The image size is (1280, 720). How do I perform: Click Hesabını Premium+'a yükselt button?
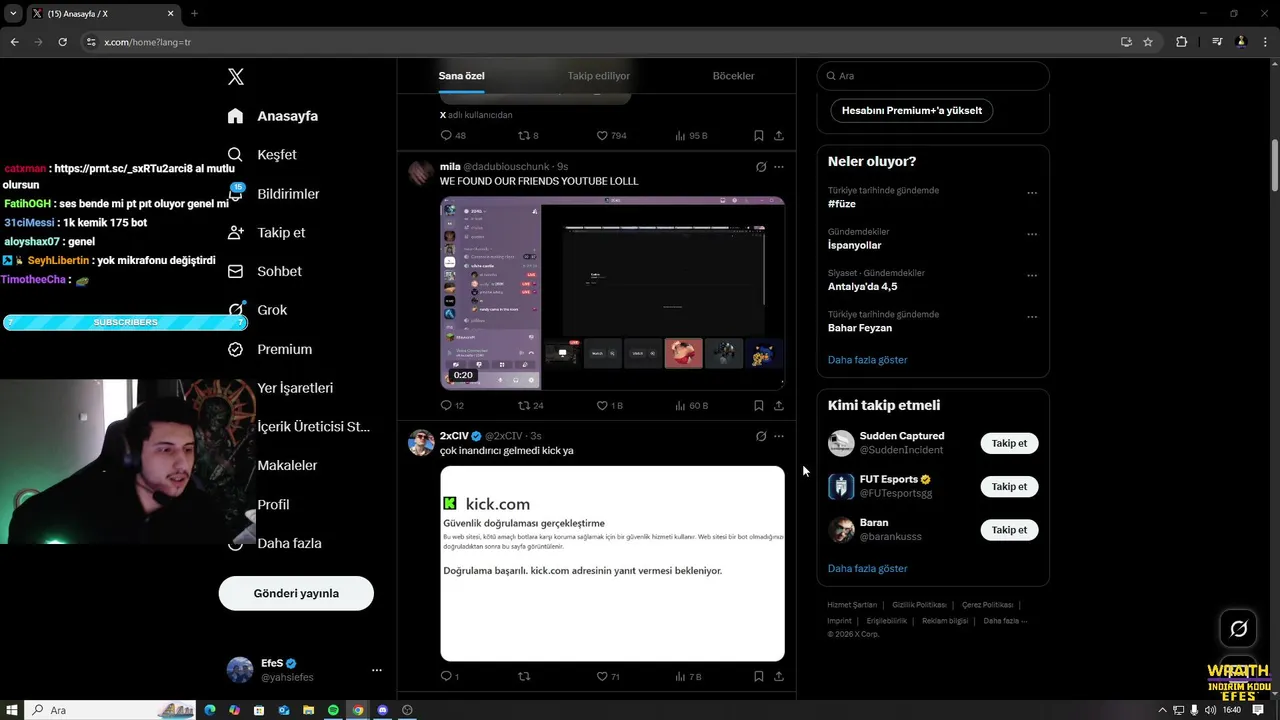pos(911,111)
